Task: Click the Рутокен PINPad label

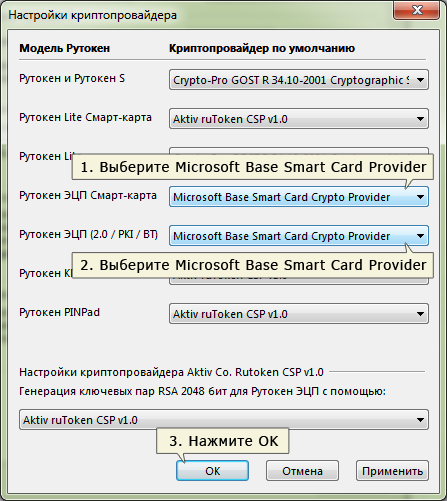Action: pos(59,312)
